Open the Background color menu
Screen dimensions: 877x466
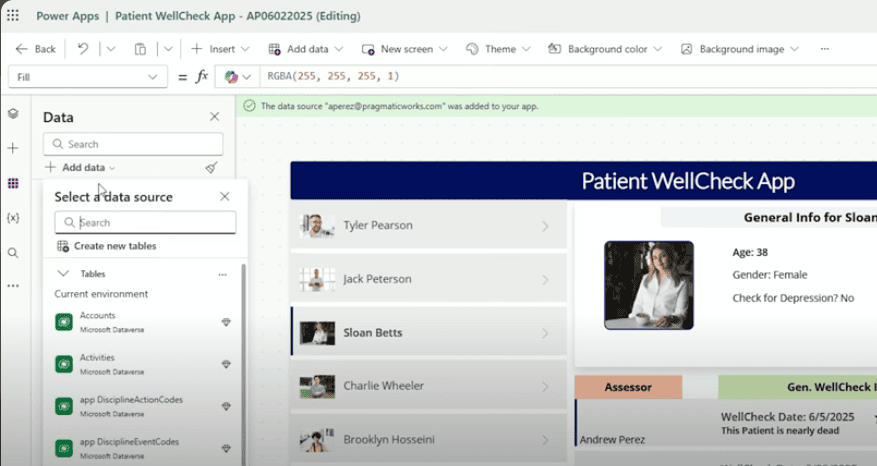point(605,49)
